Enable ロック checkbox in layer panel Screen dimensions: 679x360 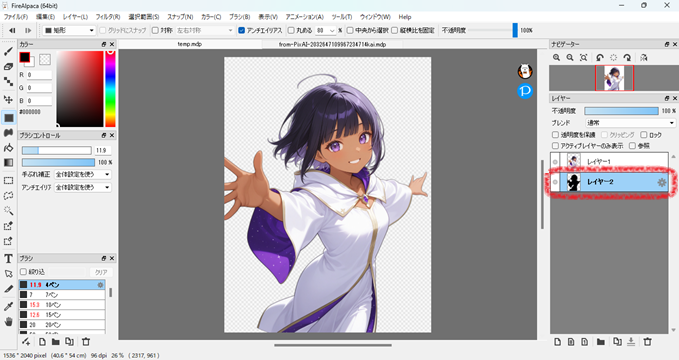pos(643,135)
